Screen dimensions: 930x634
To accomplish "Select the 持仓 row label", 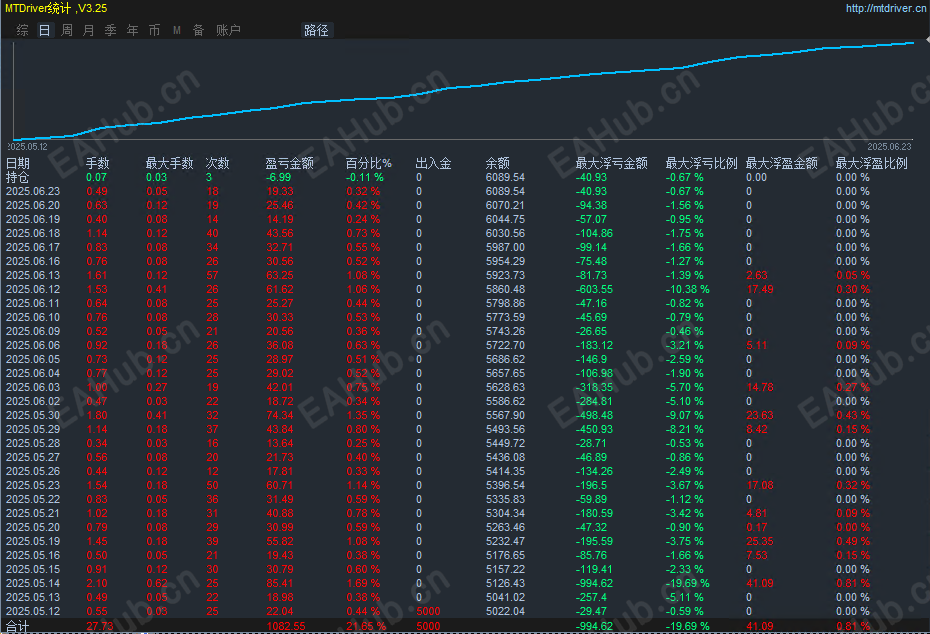I will 18,177.
